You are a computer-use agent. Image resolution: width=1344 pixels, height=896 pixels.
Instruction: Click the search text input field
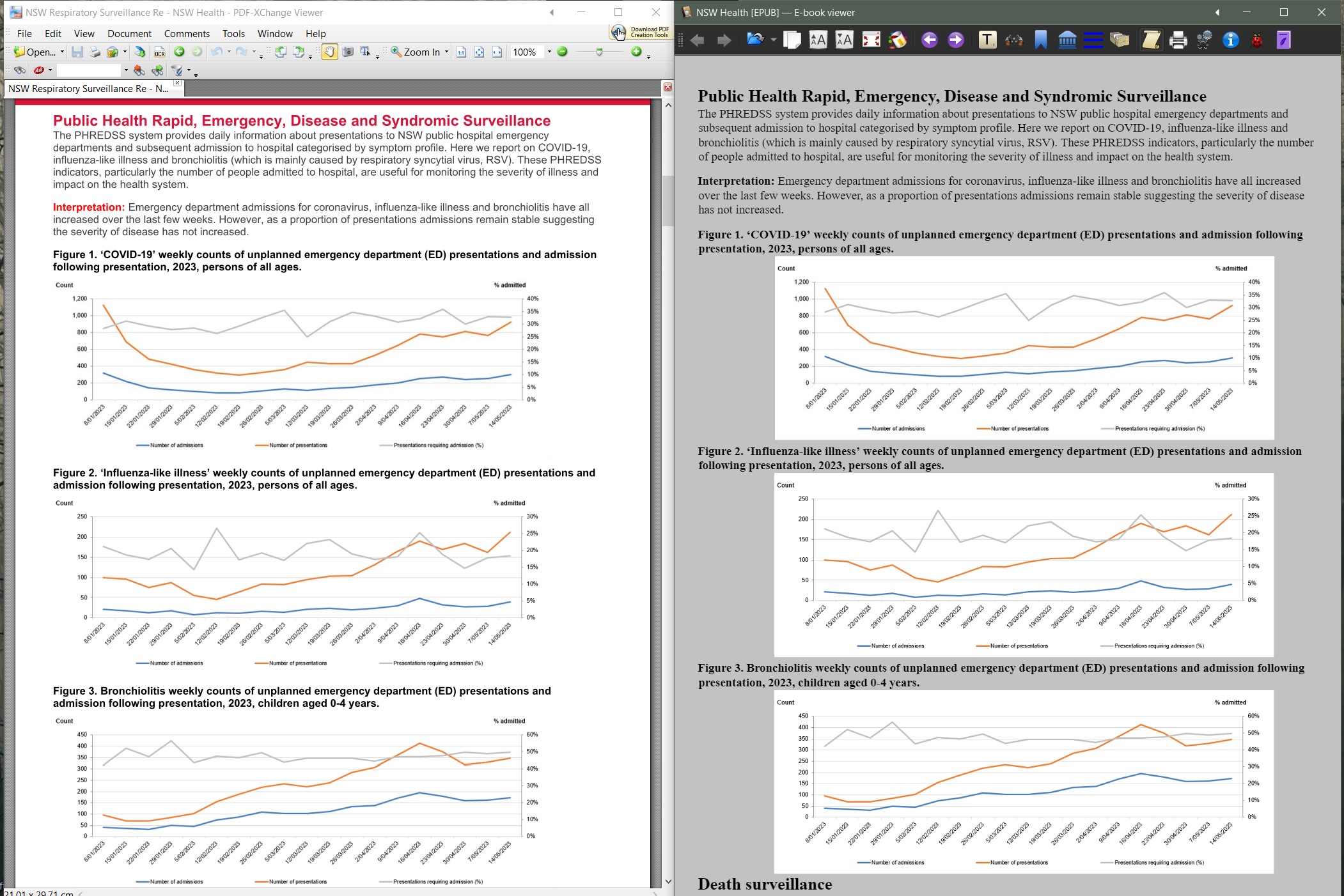(x=88, y=70)
